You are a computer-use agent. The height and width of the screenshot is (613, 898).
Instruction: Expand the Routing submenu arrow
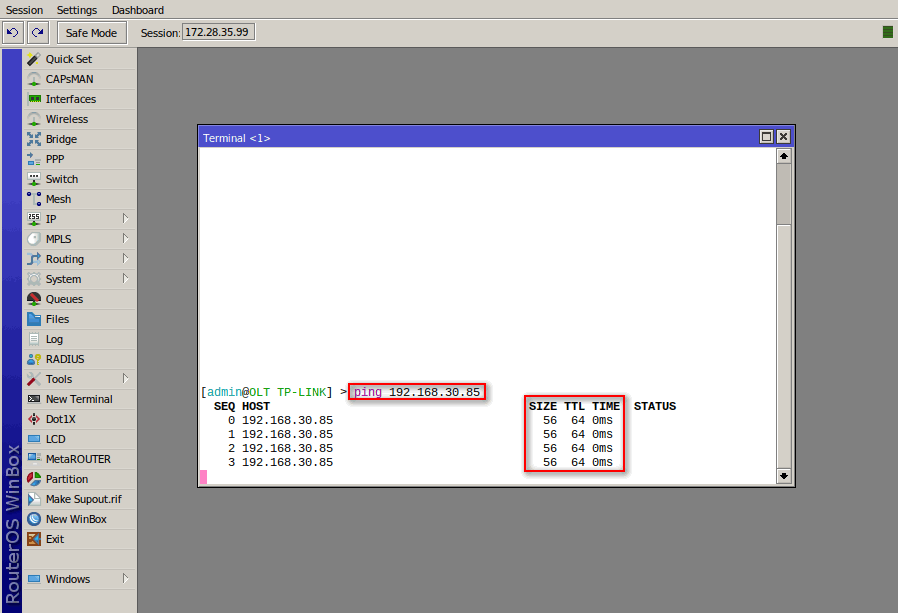point(126,259)
